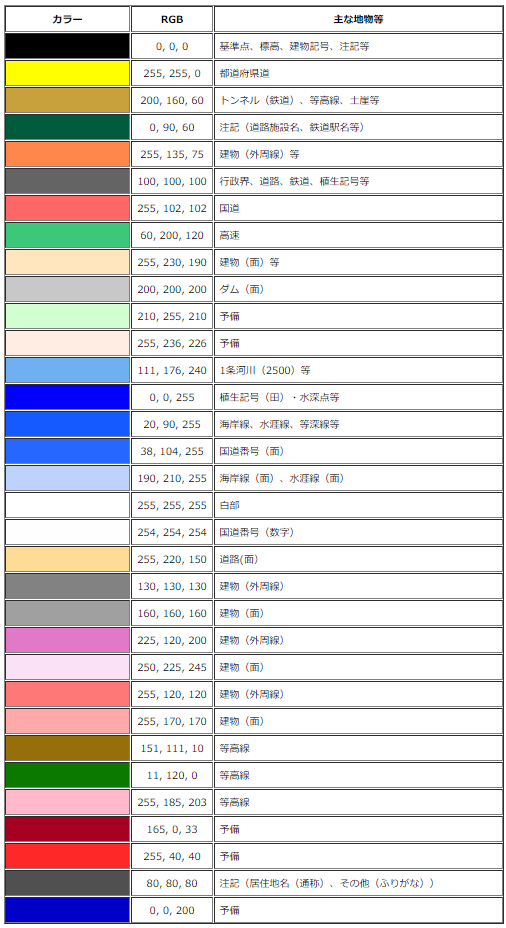Click the bright red swatch 255, 40, 40
This screenshot has height=928, width=506.
coord(67,856)
